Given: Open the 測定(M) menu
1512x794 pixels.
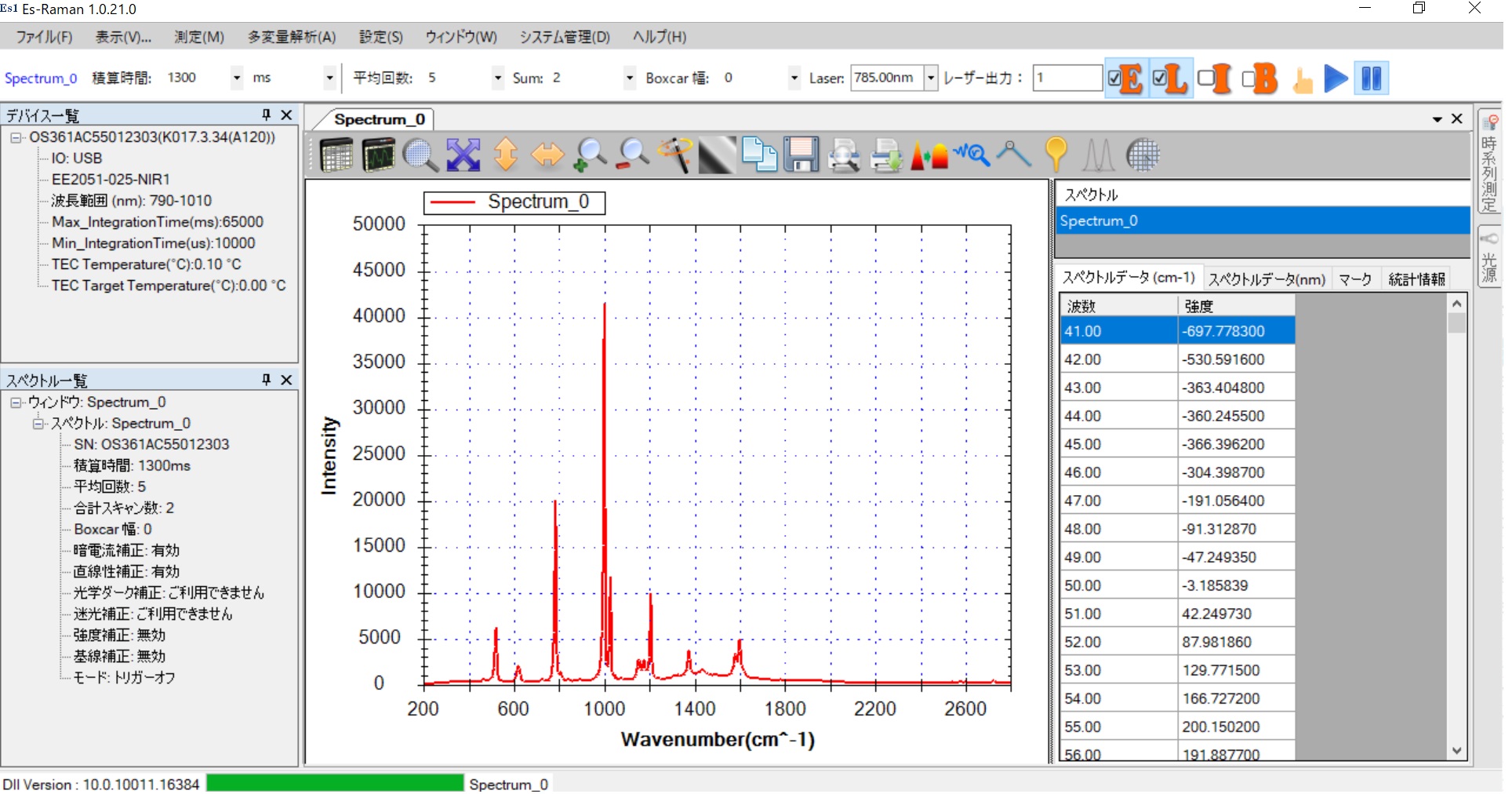Looking at the screenshot, I should pyautogui.click(x=199, y=37).
